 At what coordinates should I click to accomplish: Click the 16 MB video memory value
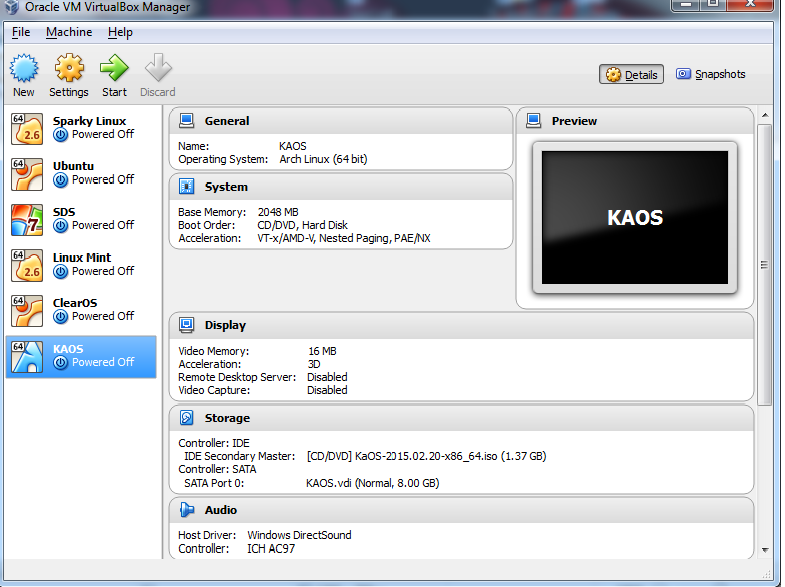tap(322, 351)
